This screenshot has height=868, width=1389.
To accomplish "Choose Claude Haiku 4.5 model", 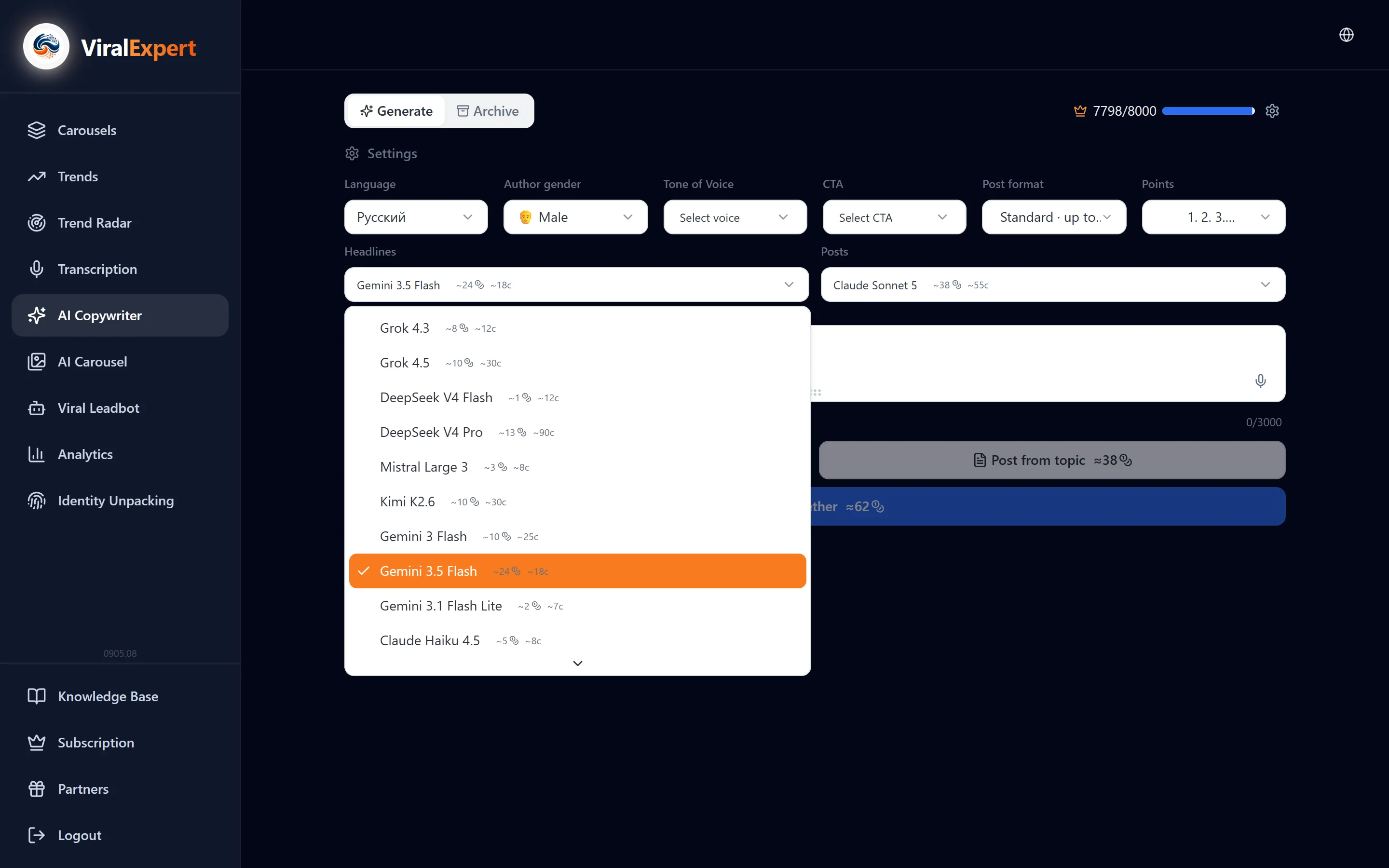I will pos(577,641).
